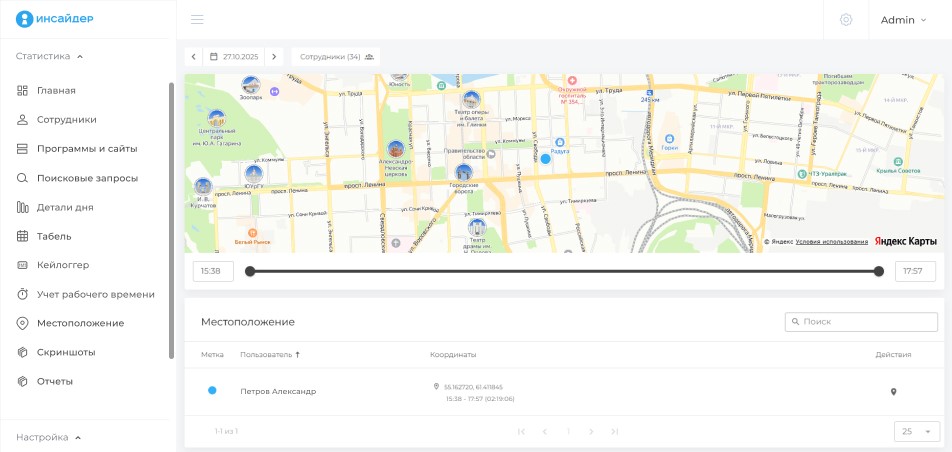Open the date picker 27.10.2025
The image size is (952, 452).
[x=234, y=57]
